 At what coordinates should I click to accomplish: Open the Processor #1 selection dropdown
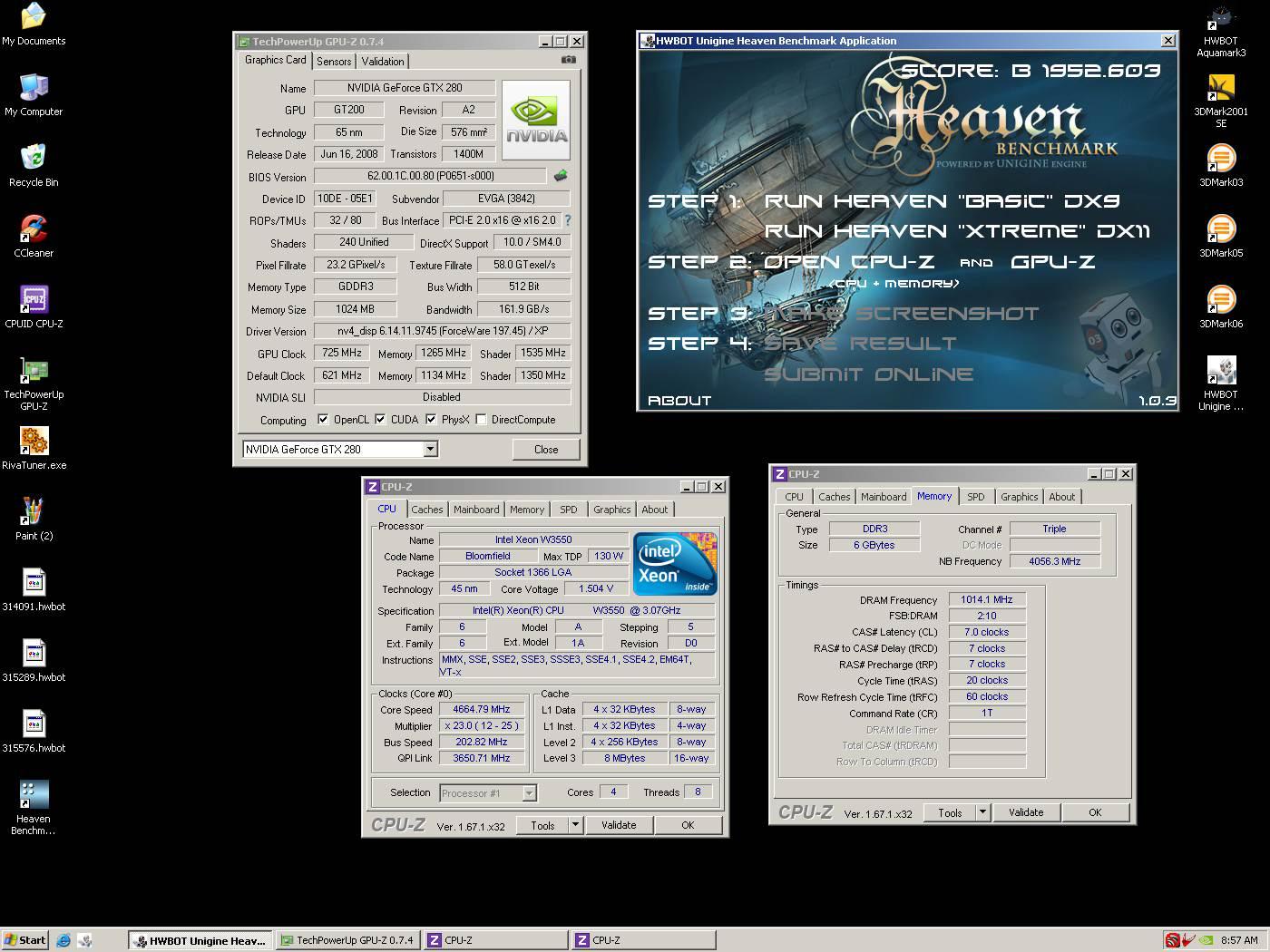click(x=529, y=793)
